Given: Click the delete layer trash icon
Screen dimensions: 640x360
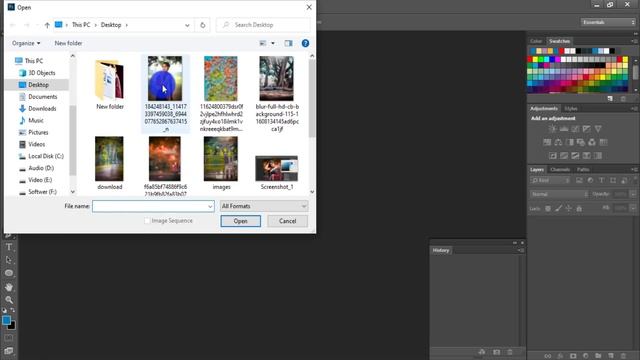Looking at the screenshot, I should 623,356.
